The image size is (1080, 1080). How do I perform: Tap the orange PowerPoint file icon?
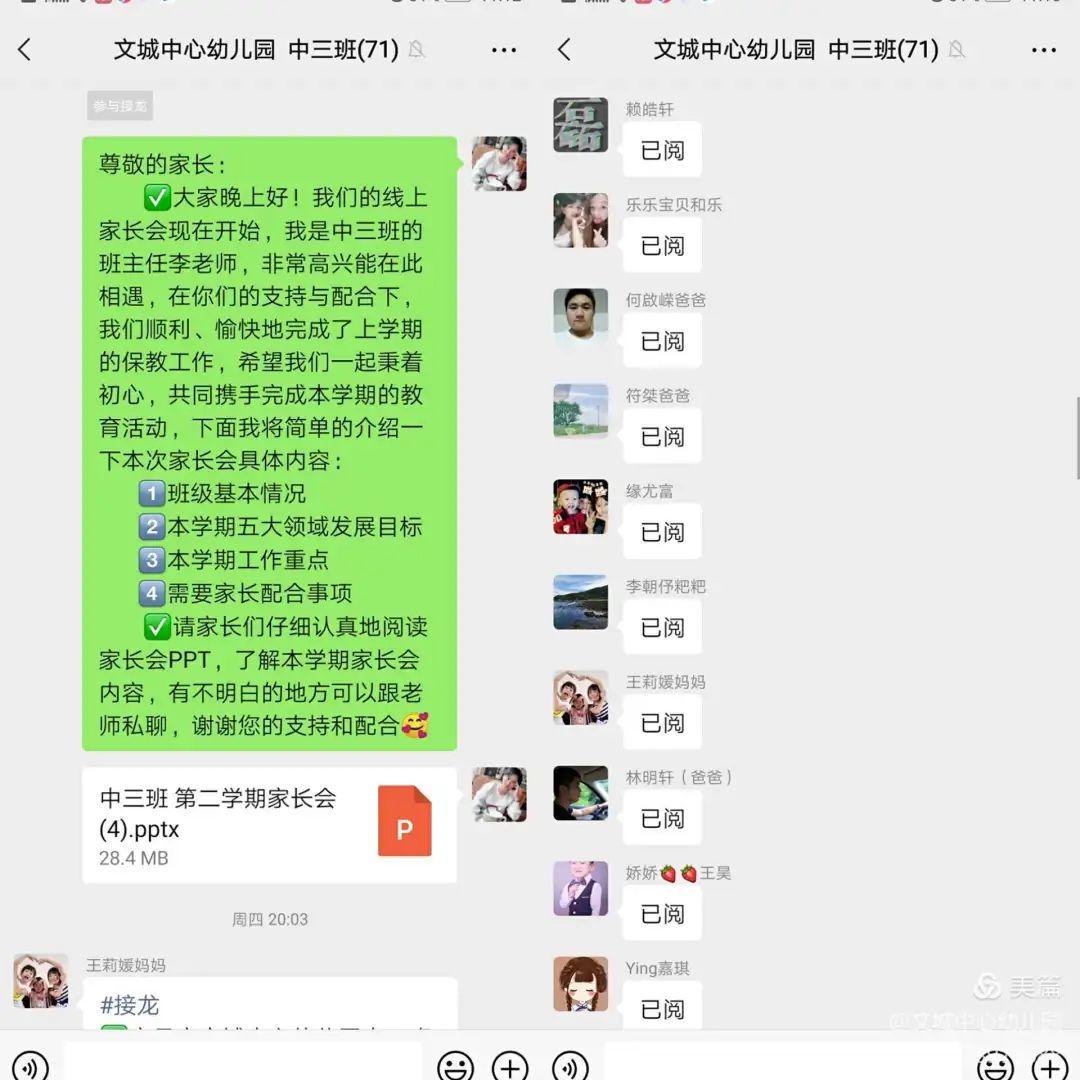[x=405, y=821]
